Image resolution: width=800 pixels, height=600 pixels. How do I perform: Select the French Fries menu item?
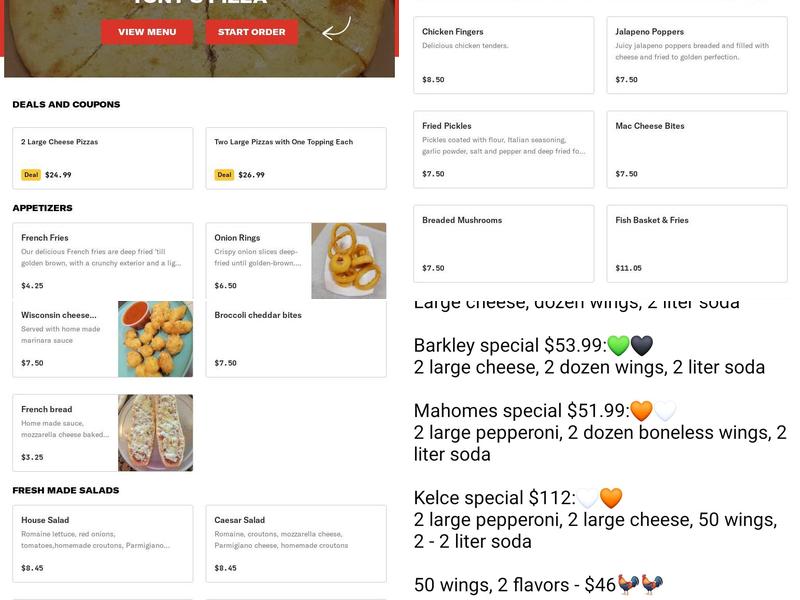102,260
